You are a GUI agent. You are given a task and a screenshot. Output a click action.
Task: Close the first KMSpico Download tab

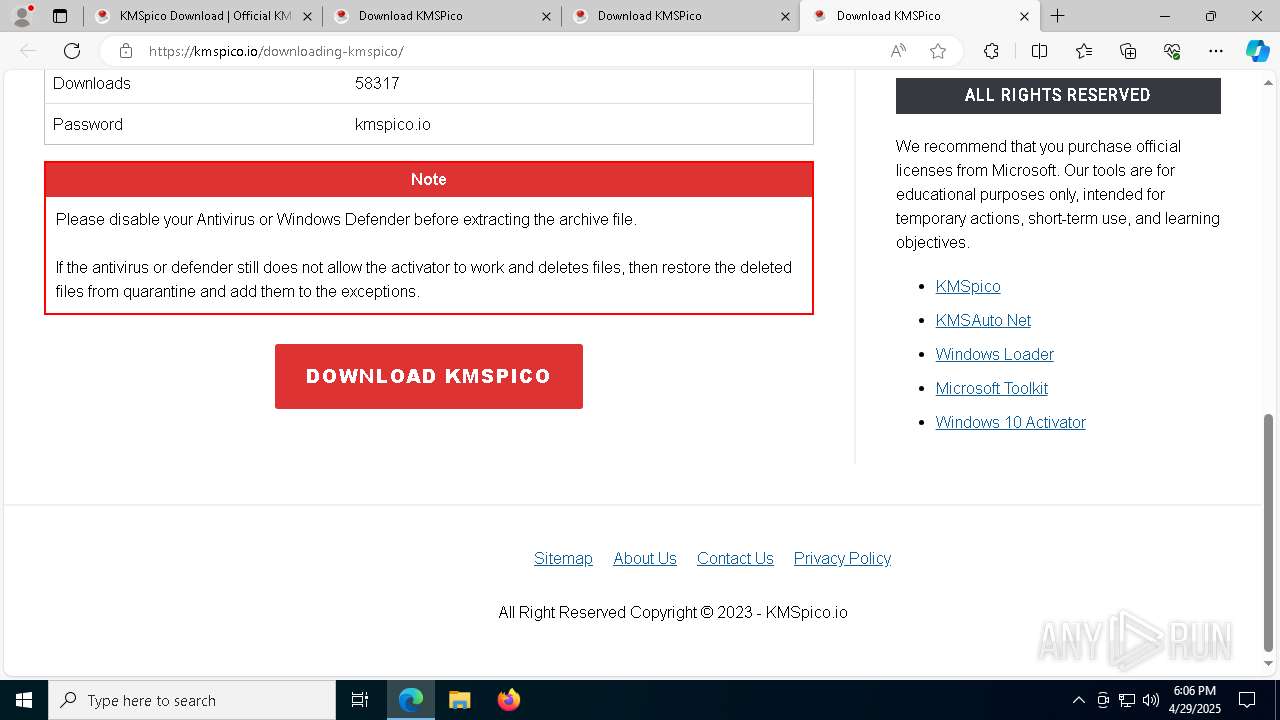(307, 16)
